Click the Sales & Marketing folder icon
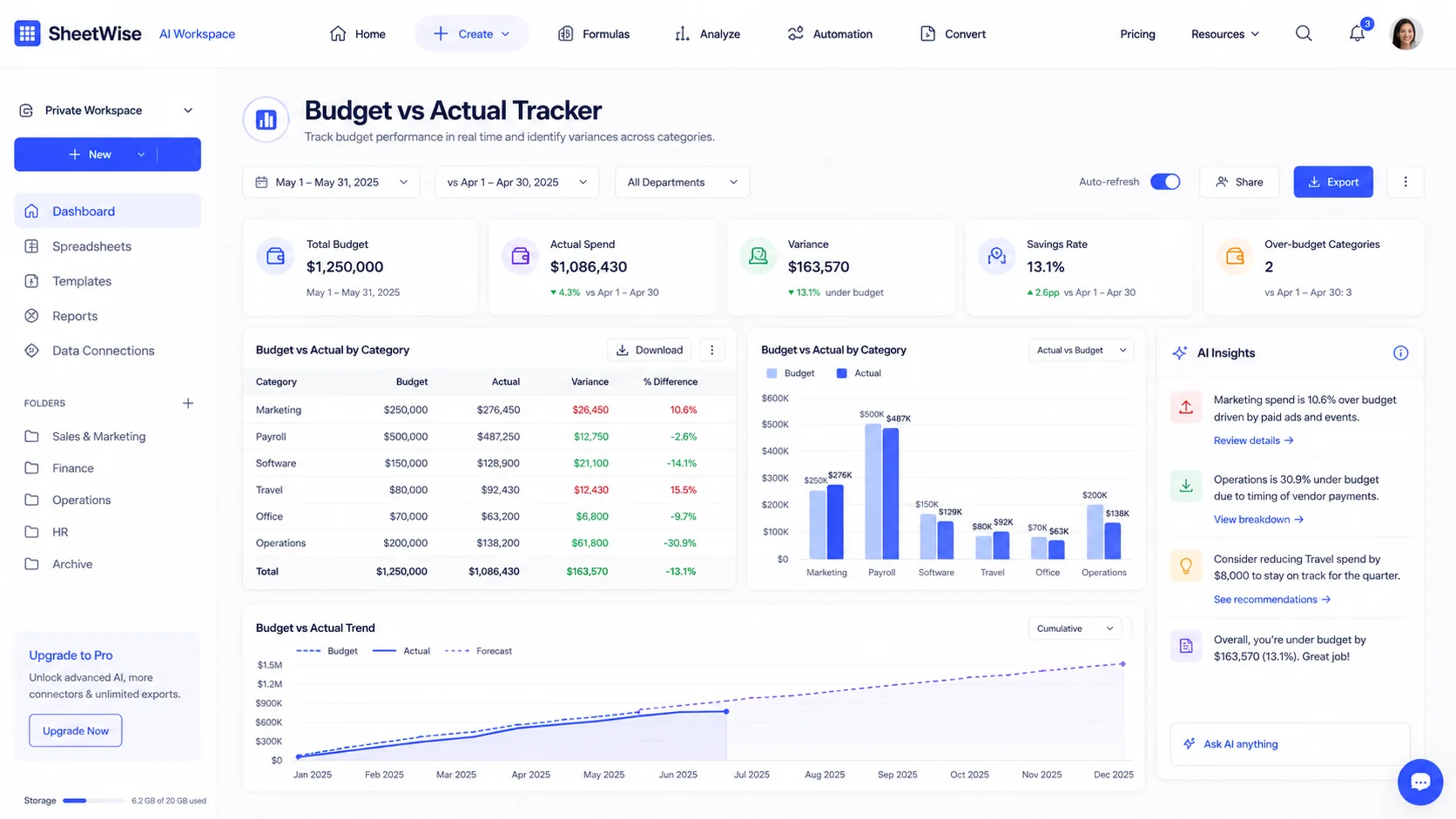This screenshot has width=1456, height=819. pyautogui.click(x=31, y=436)
